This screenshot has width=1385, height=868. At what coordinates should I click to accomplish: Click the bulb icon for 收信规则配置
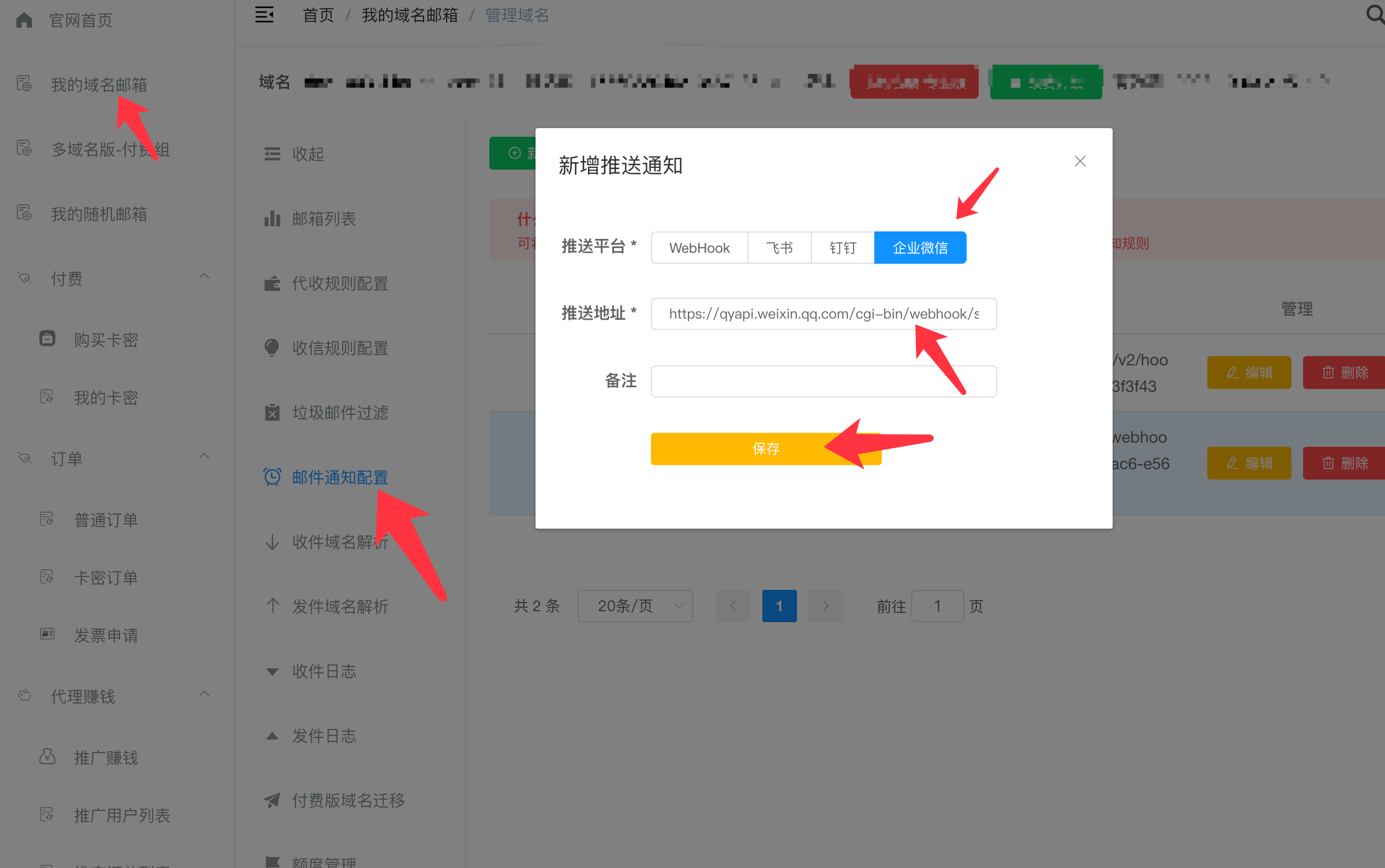272,348
